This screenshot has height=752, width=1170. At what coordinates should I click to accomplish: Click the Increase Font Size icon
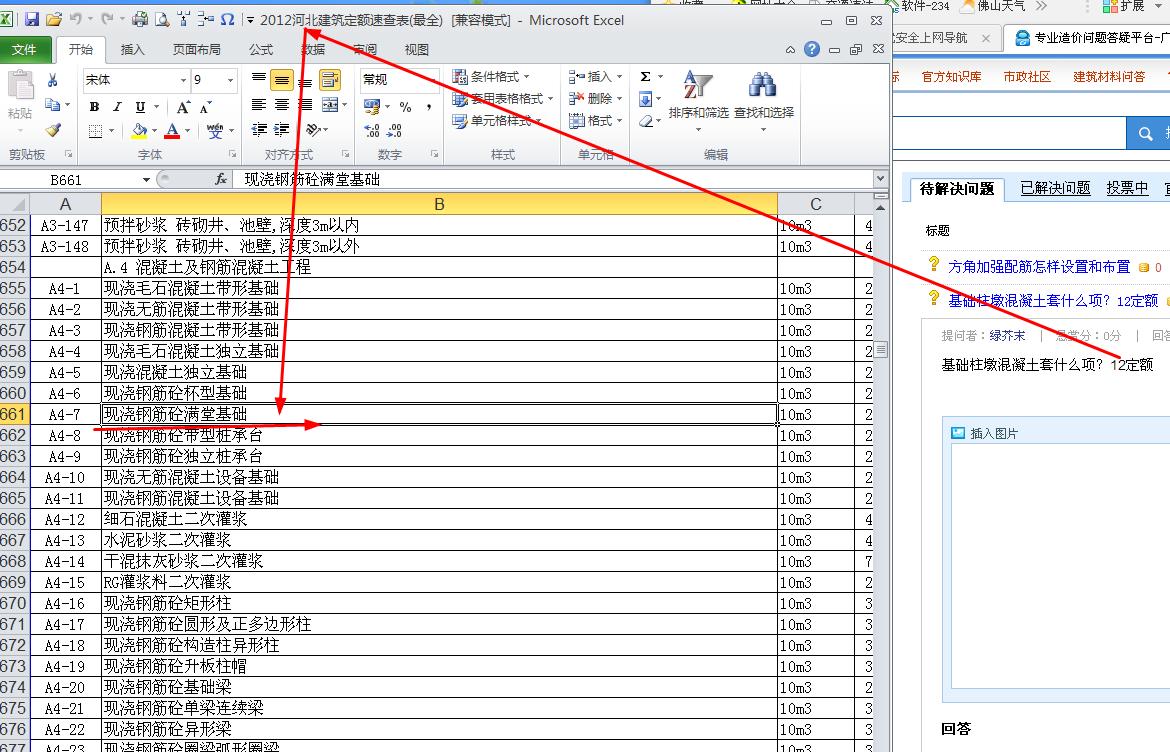coord(184,107)
